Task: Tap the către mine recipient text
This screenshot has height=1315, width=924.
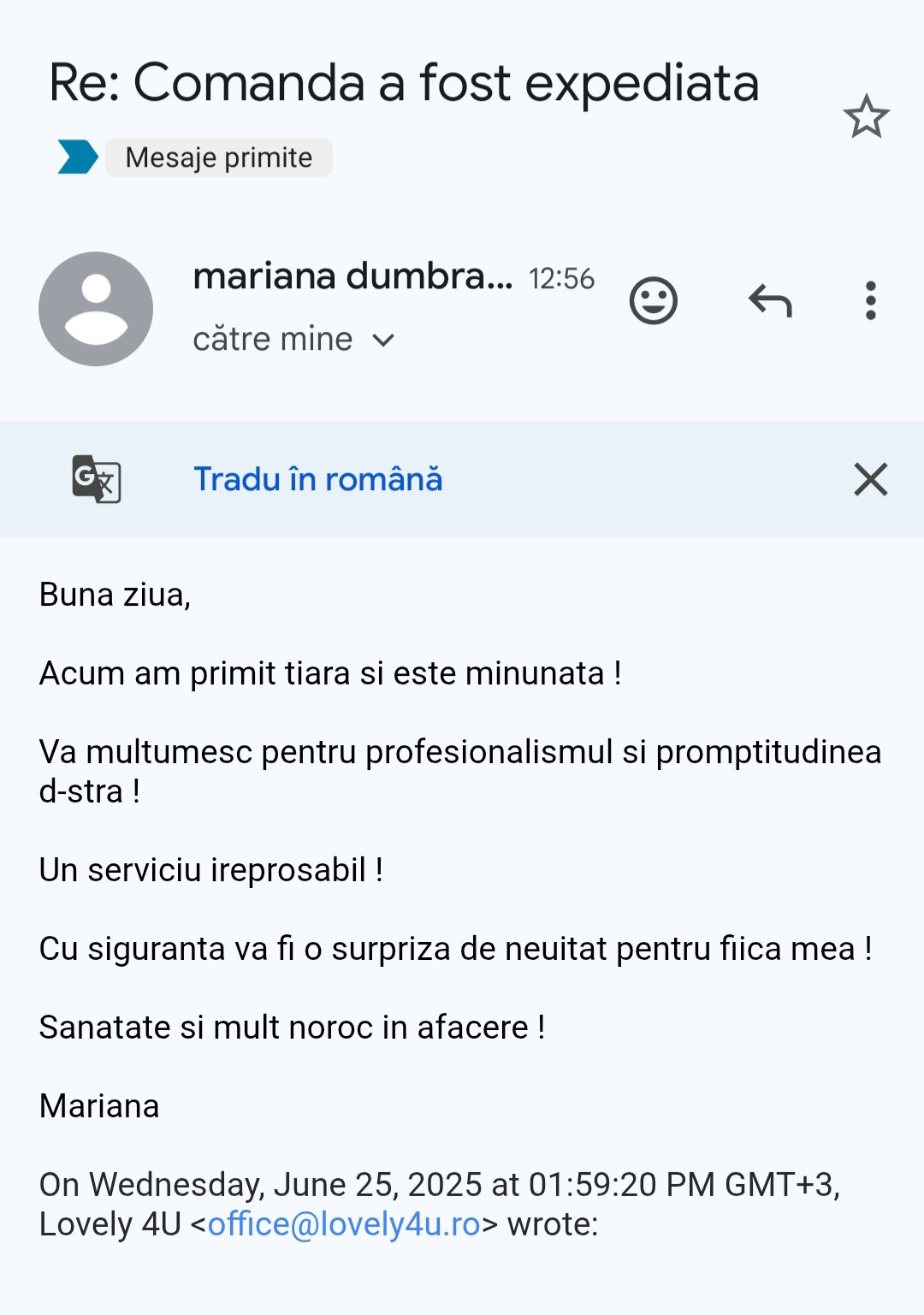Action: [x=273, y=340]
